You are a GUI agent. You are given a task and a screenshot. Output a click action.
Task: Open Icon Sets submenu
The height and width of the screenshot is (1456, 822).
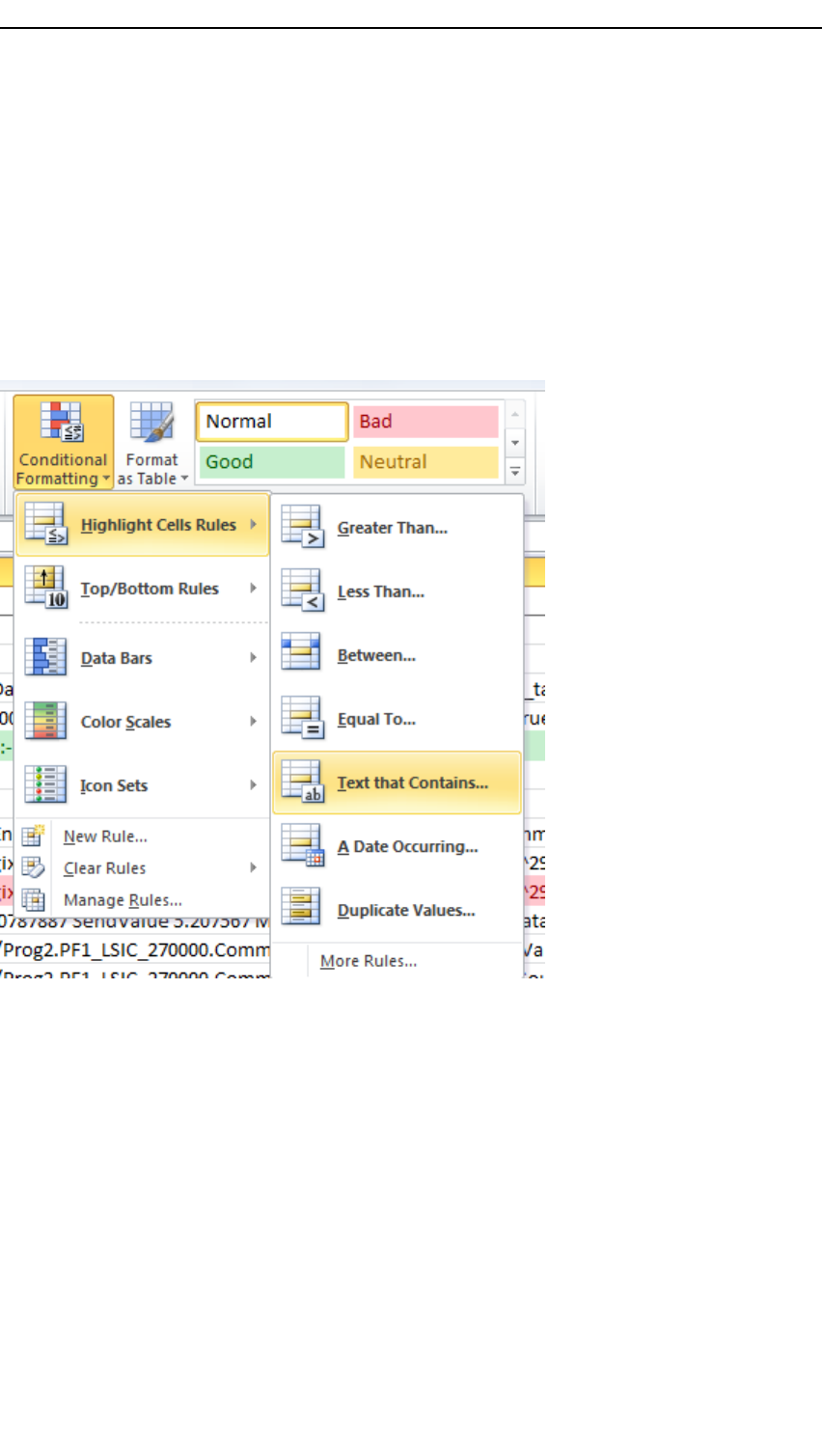tap(142, 785)
